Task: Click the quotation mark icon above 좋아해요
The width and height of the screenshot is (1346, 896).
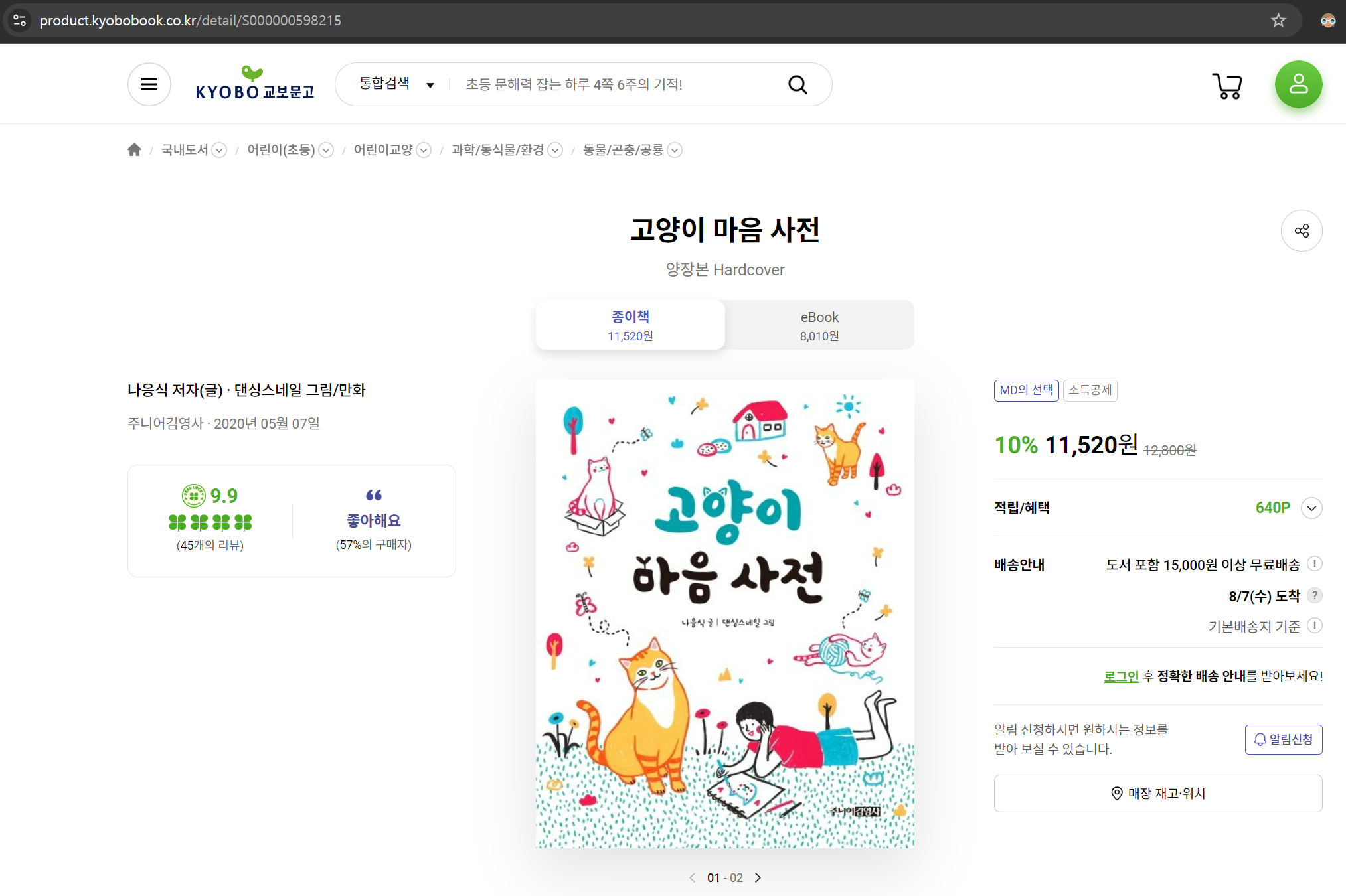Action: 374,495
